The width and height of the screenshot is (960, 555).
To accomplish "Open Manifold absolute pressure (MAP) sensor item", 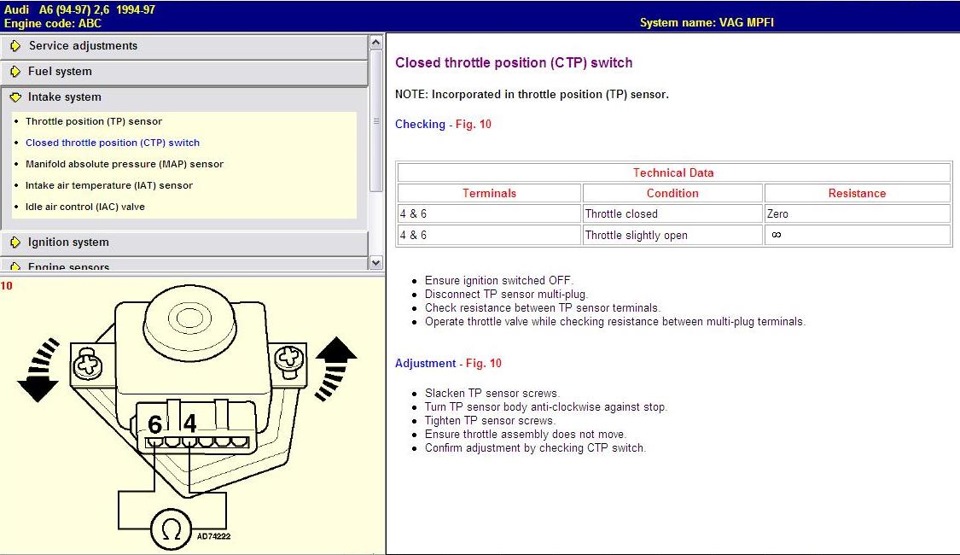I will 124,164.
